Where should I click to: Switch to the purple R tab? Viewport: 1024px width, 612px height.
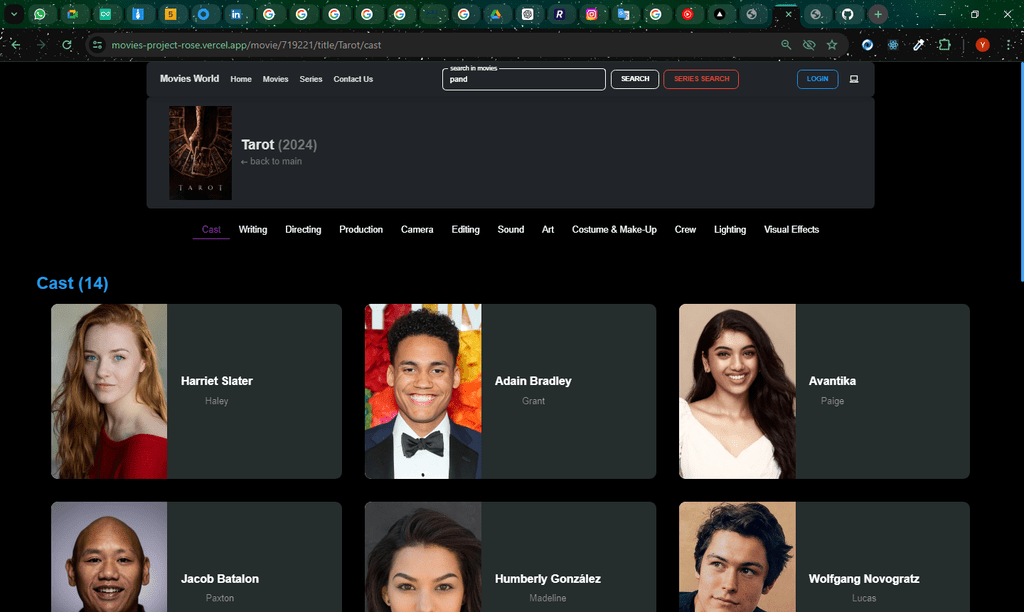click(x=559, y=14)
